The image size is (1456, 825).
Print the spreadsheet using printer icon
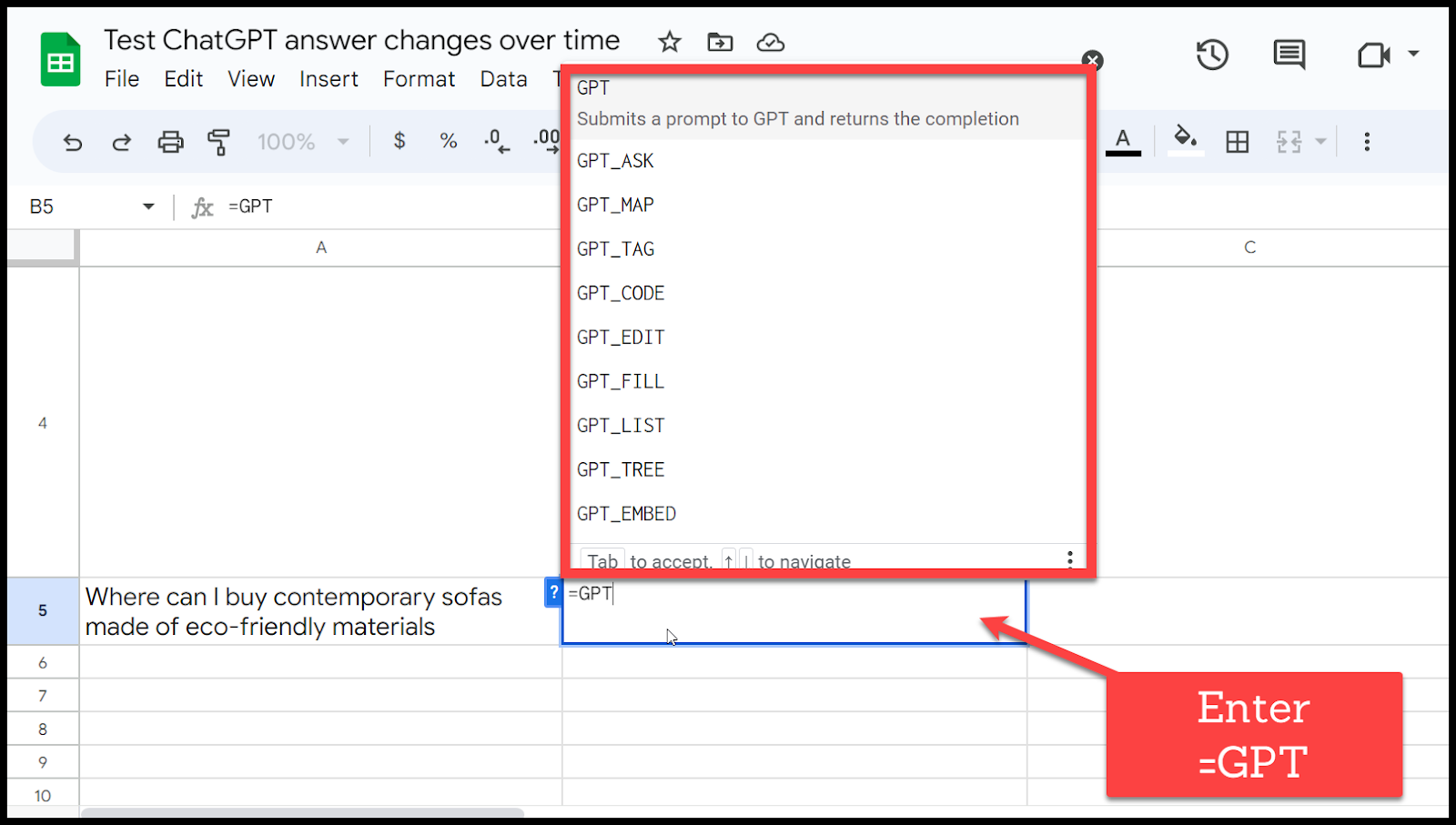[170, 142]
